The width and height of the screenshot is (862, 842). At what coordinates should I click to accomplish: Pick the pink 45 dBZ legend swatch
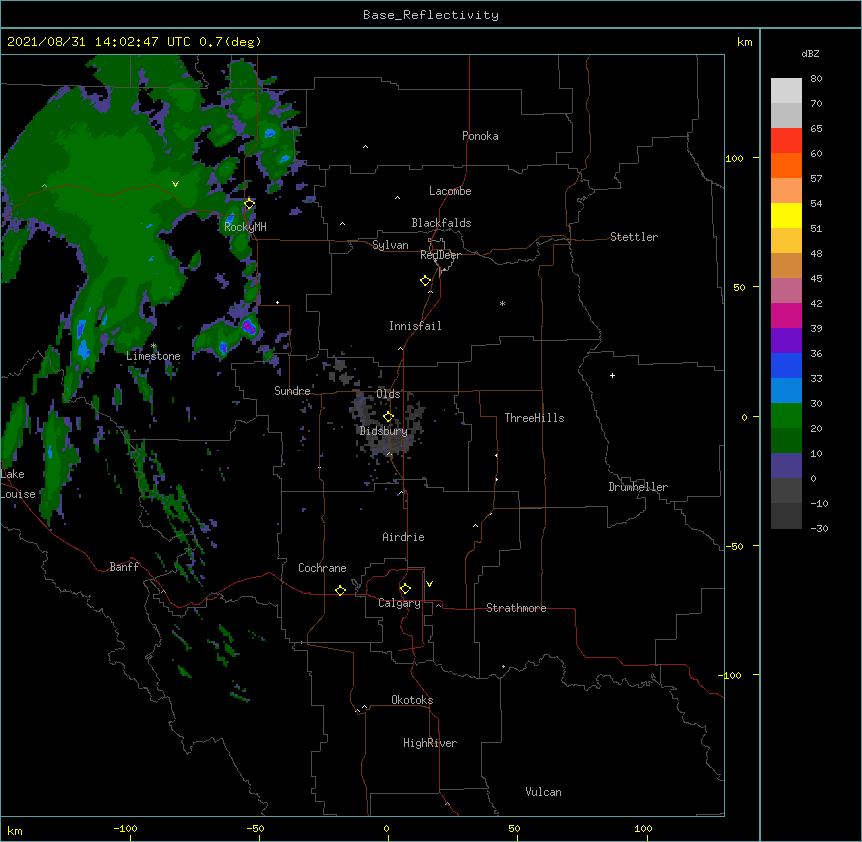786,290
